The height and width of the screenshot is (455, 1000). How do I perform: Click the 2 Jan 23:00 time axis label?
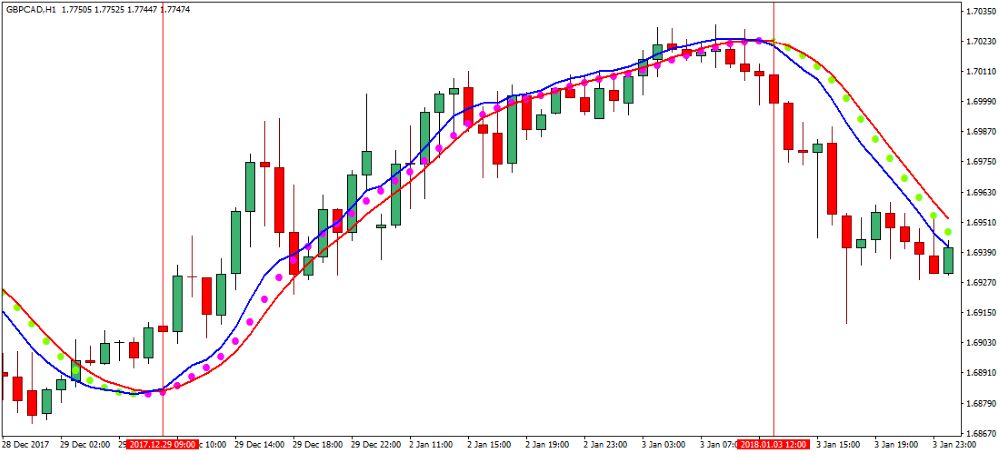(606, 443)
